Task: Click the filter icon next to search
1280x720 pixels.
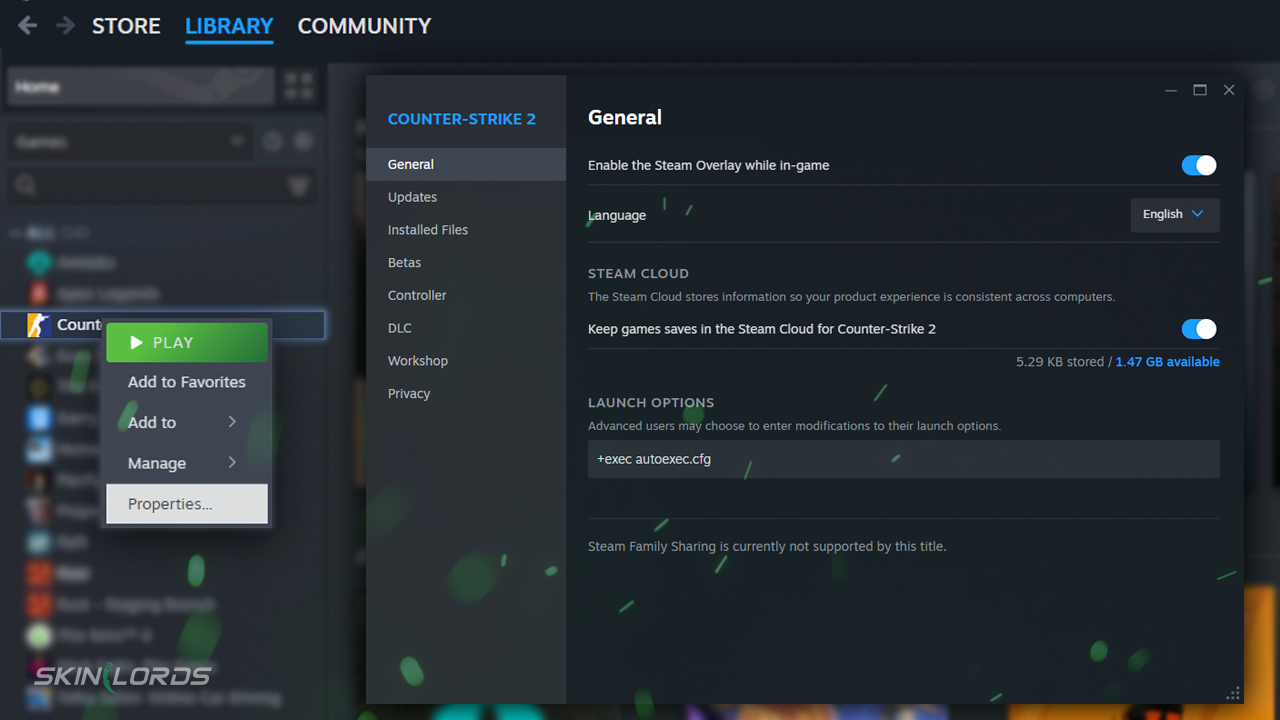Action: point(298,185)
